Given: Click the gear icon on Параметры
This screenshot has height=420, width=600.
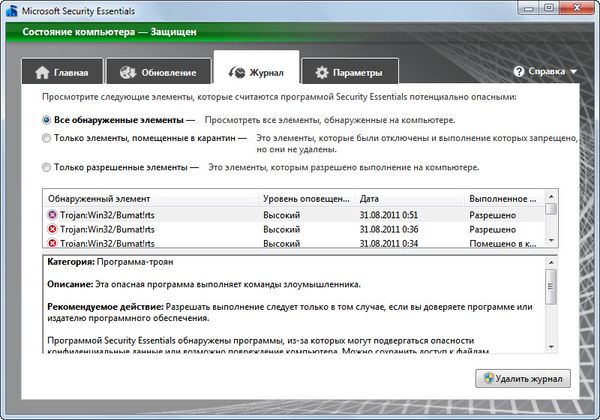Looking at the screenshot, I should click(x=322, y=72).
